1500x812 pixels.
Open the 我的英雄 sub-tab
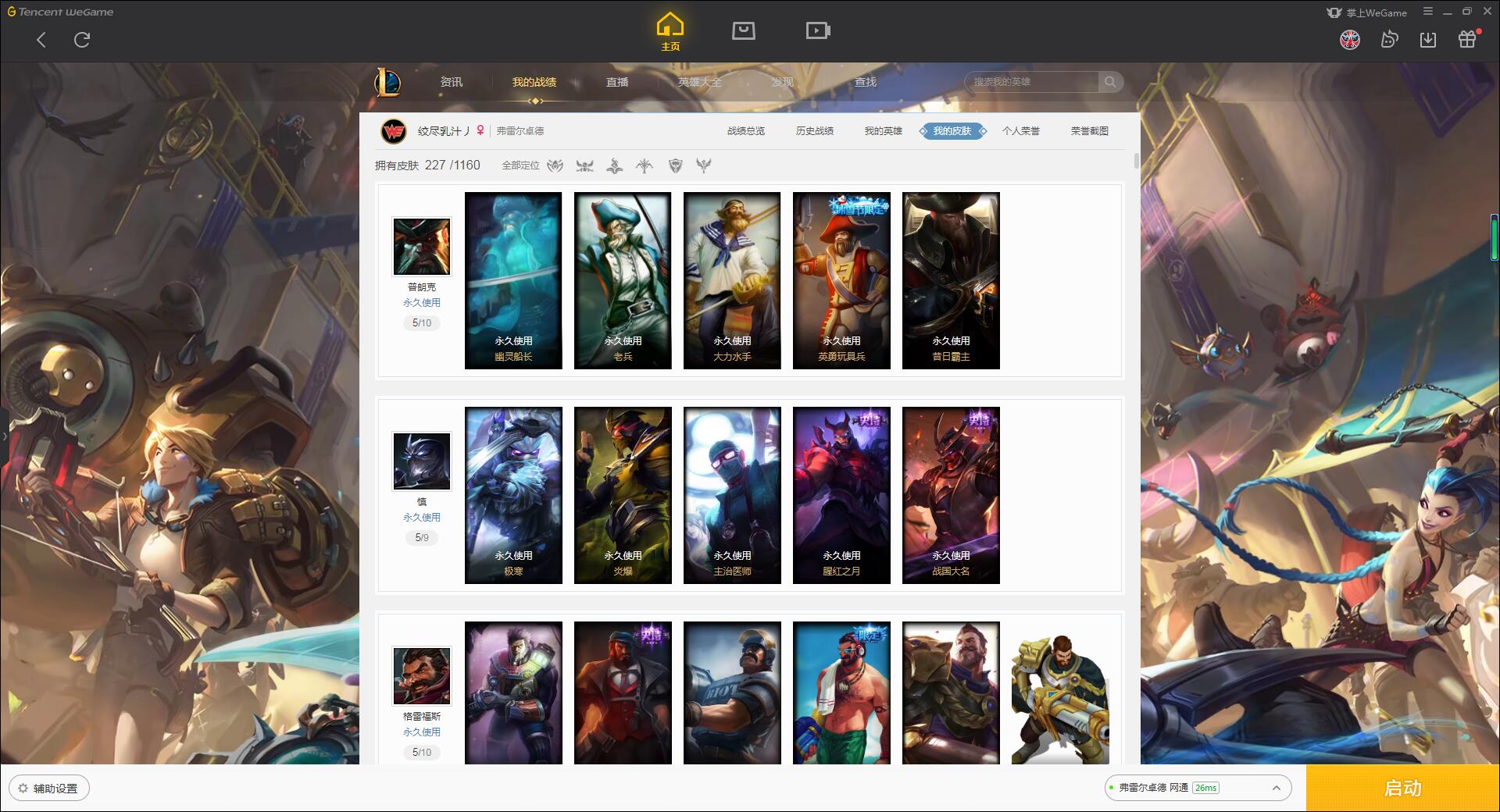(x=884, y=131)
